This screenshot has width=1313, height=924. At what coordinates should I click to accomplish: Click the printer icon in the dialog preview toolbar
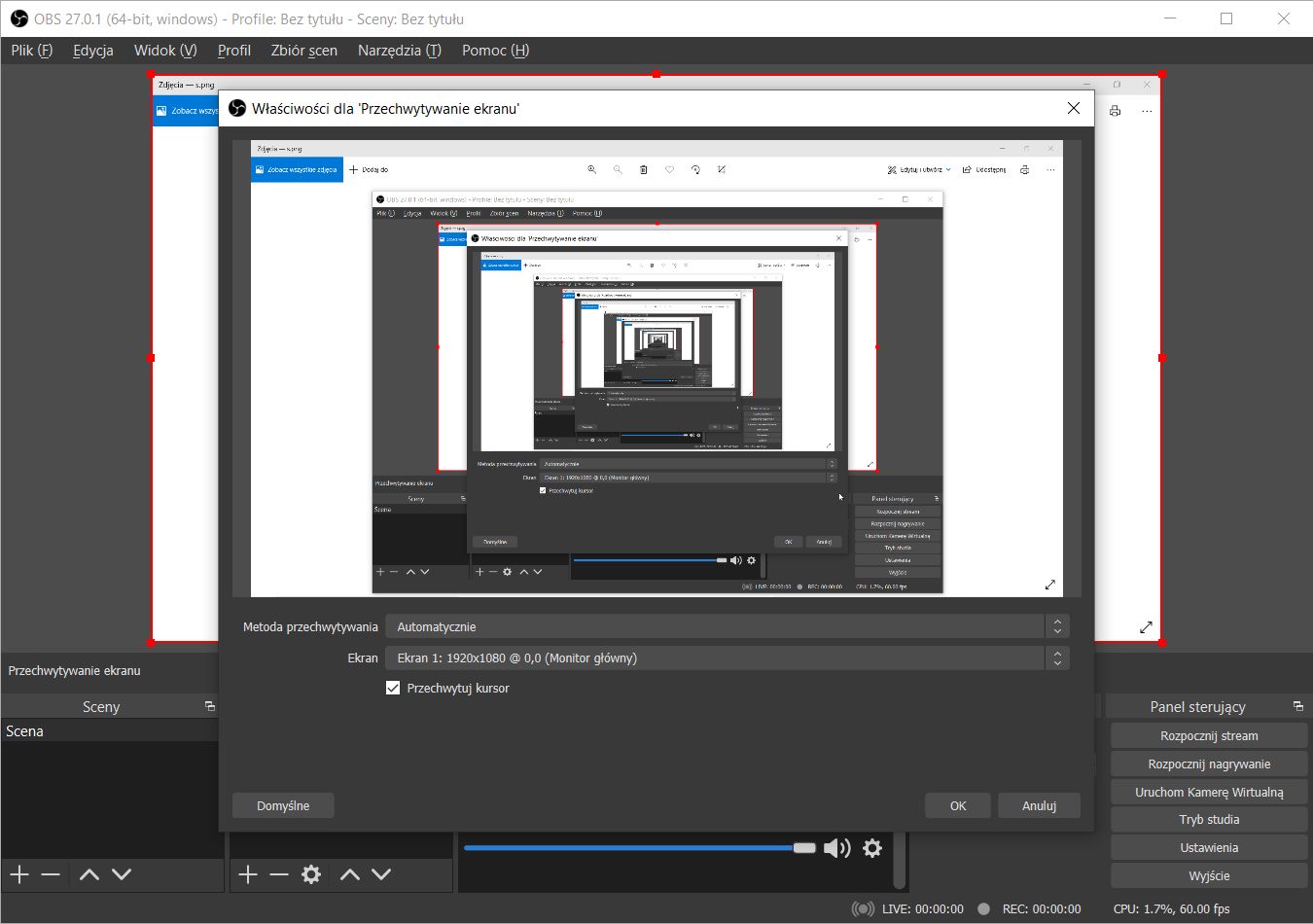coord(1024,169)
